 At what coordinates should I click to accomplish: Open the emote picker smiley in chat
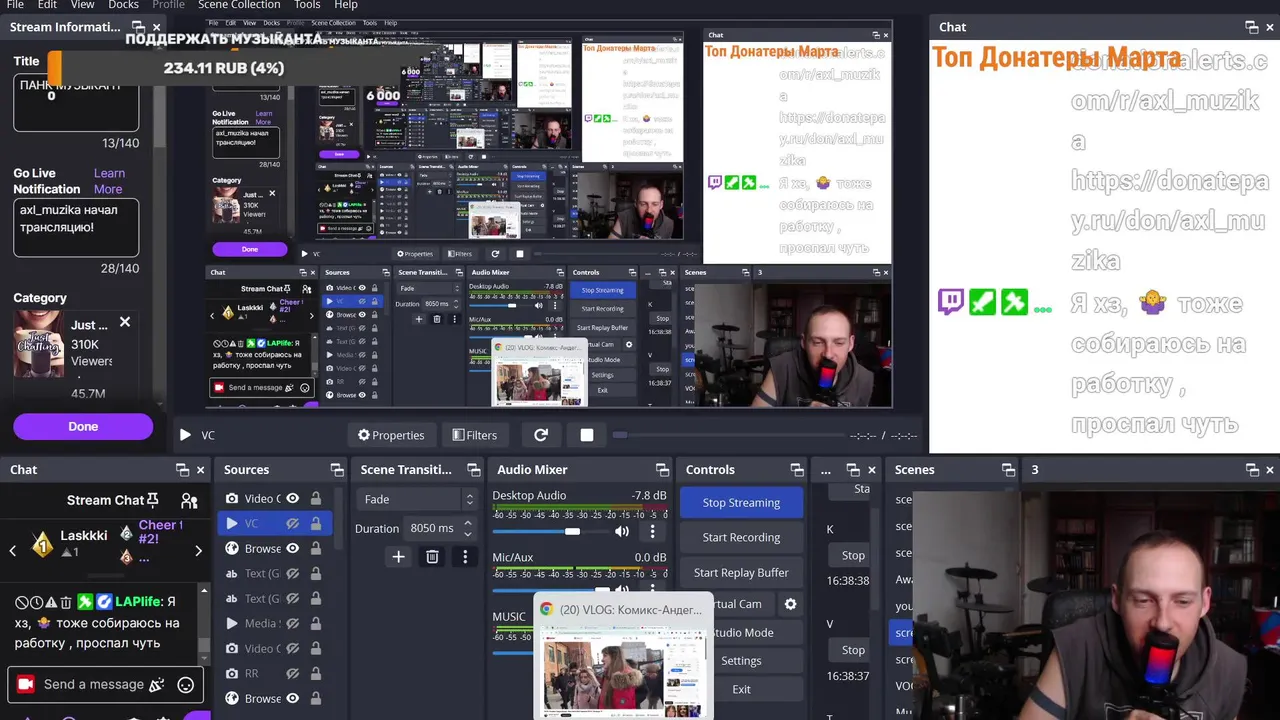[x=185, y=685]
